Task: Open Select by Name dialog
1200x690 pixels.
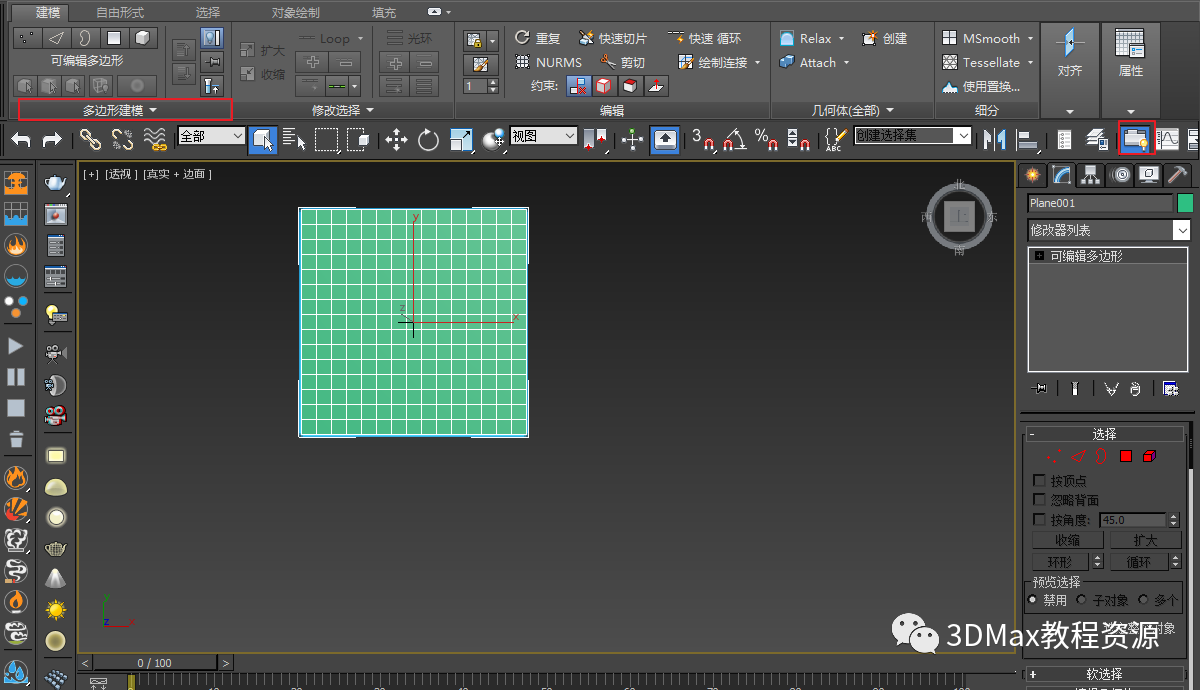Action: pos(295,140)
